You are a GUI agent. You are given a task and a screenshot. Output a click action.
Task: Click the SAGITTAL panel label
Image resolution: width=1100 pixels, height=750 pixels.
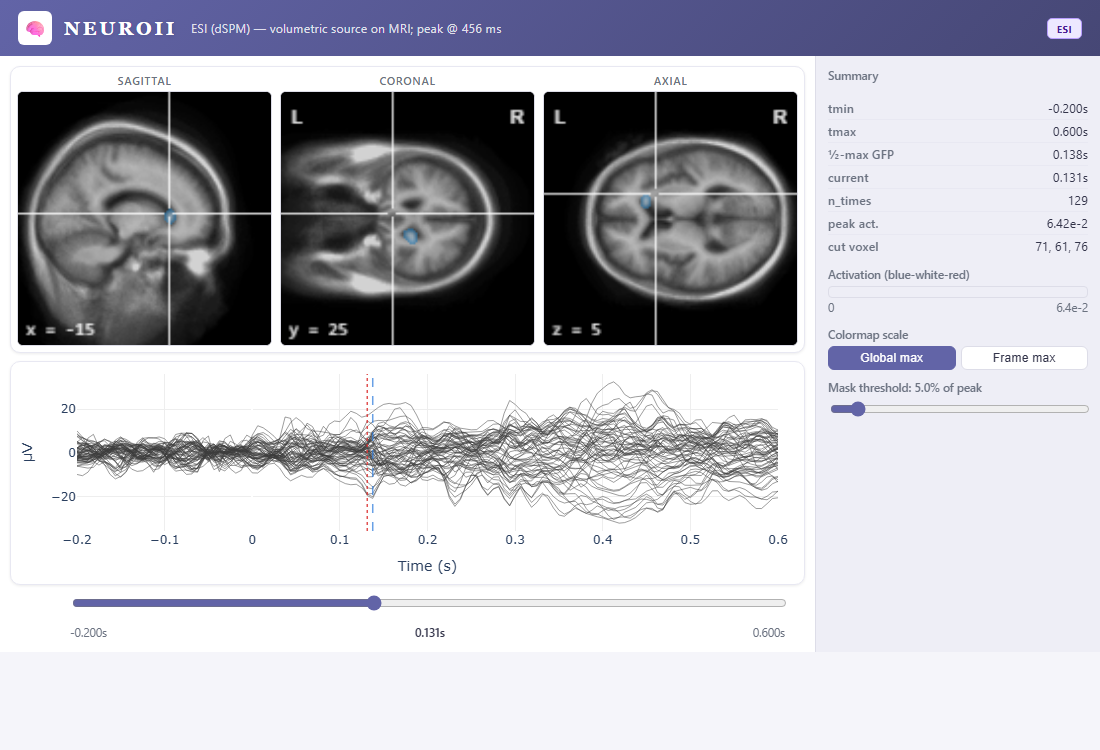pos(145,81)
